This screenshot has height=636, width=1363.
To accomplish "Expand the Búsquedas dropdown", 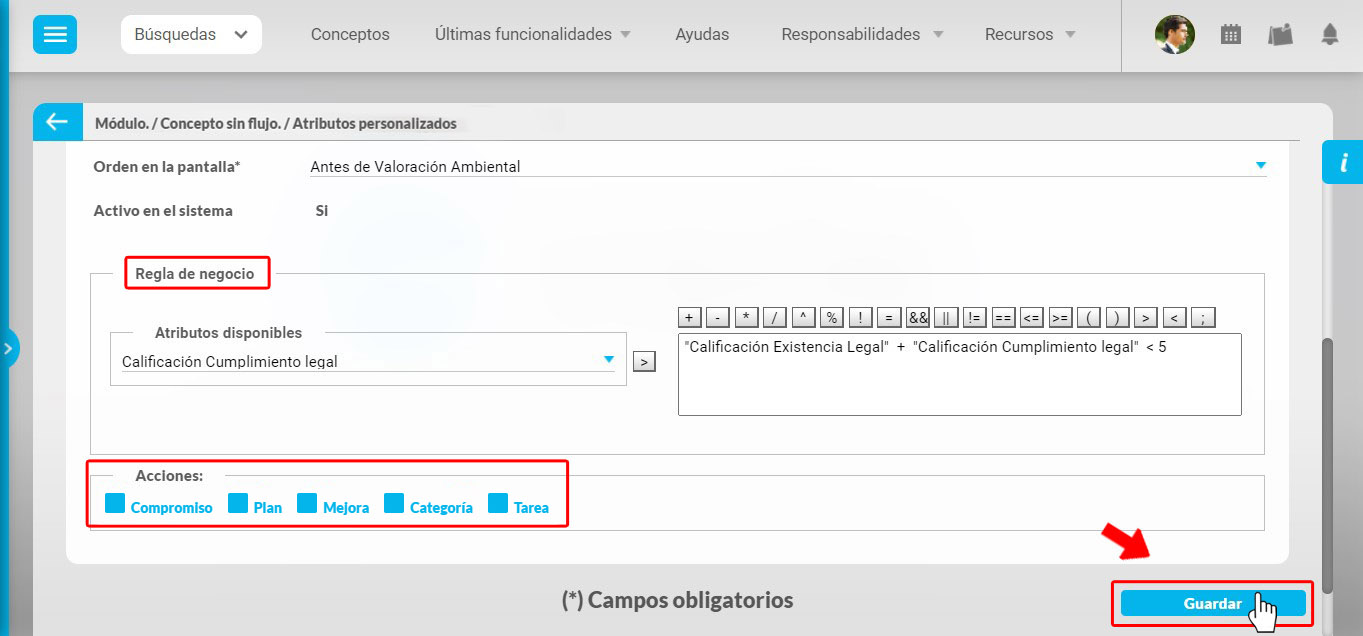I will pos(191,34).
